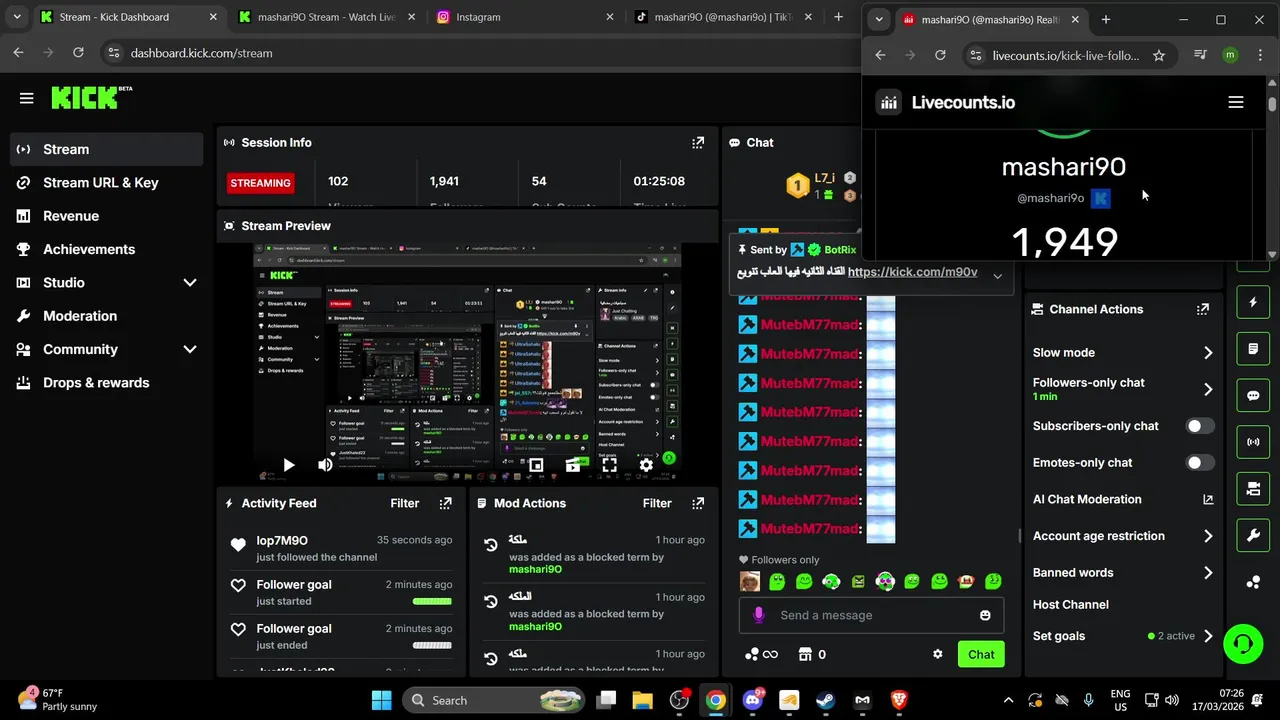1280x720 pixels.
Task: Open the emoji picker in message box
Action: [985, 615]
